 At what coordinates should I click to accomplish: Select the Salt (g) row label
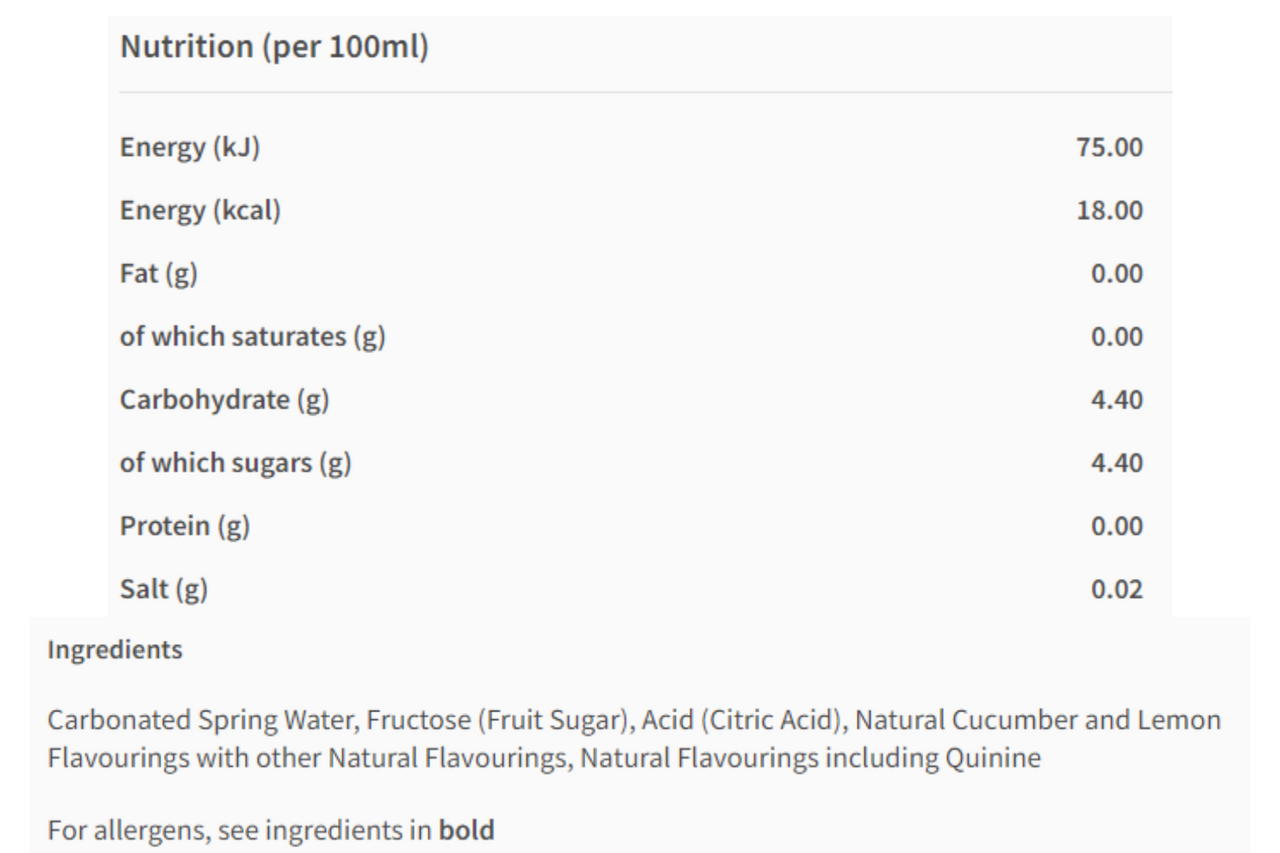coord(164,589)
